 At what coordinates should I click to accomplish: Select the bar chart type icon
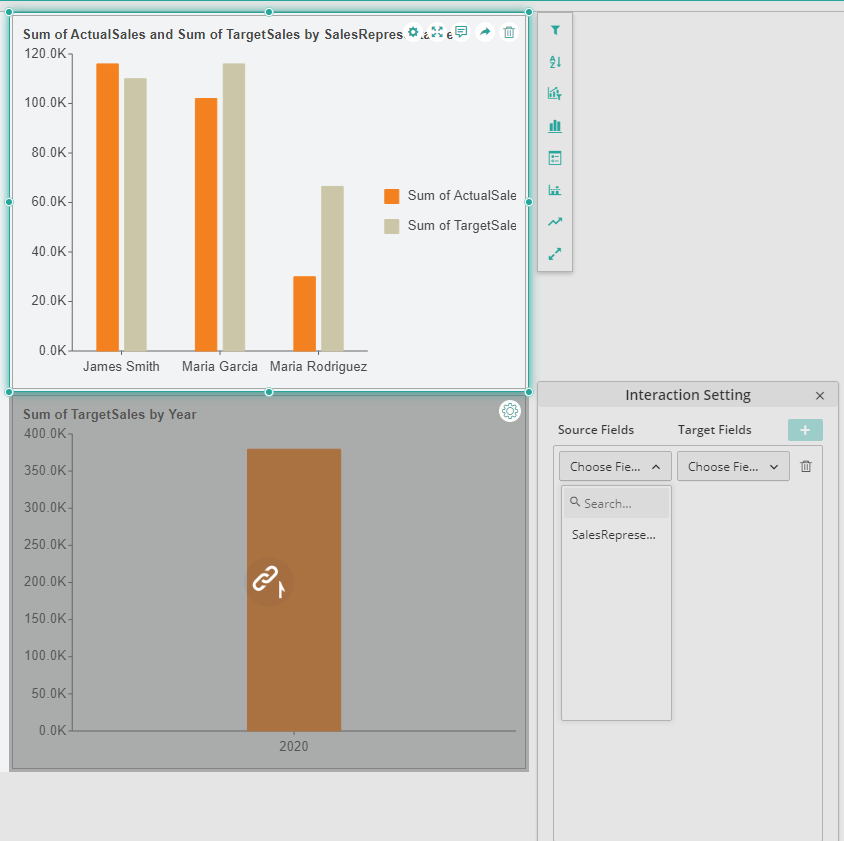(x=555, y=126)
